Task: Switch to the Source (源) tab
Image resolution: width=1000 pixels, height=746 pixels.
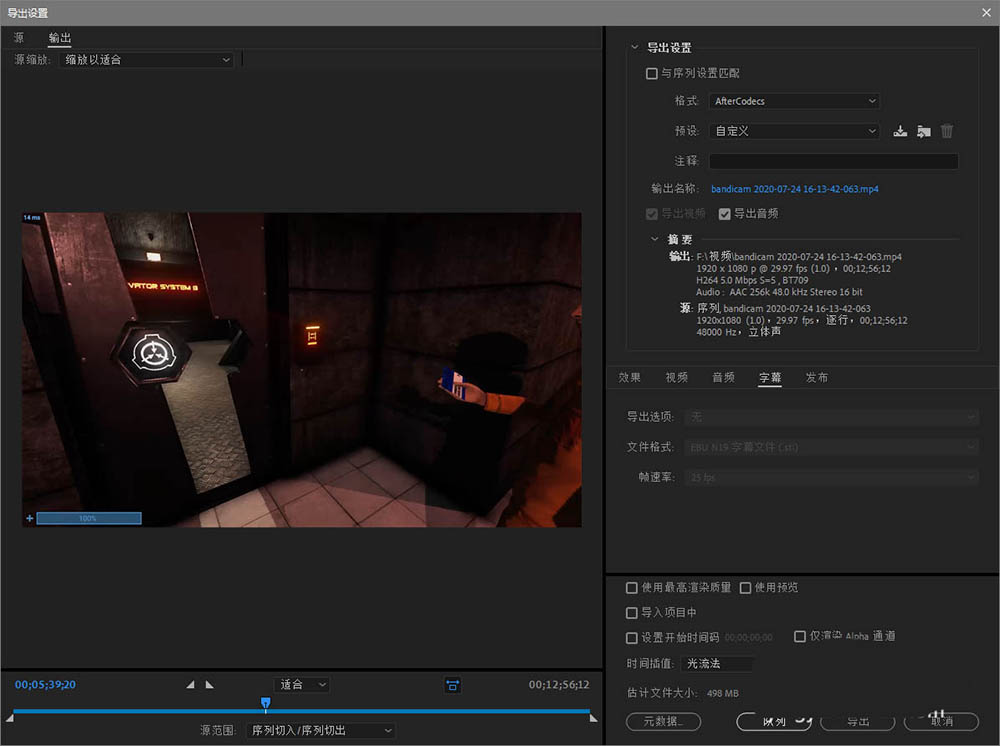Action: [19, 38]
